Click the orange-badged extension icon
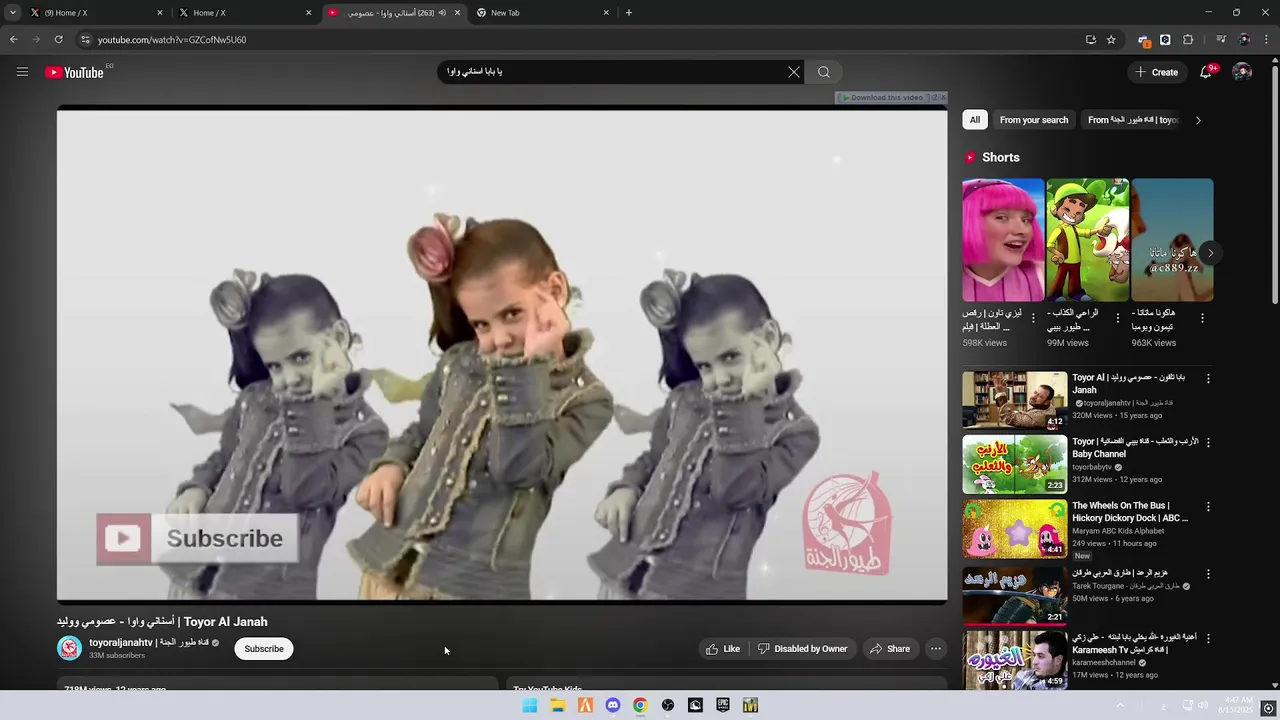This screenshot has height=720, width=1280. point(1143,40)
